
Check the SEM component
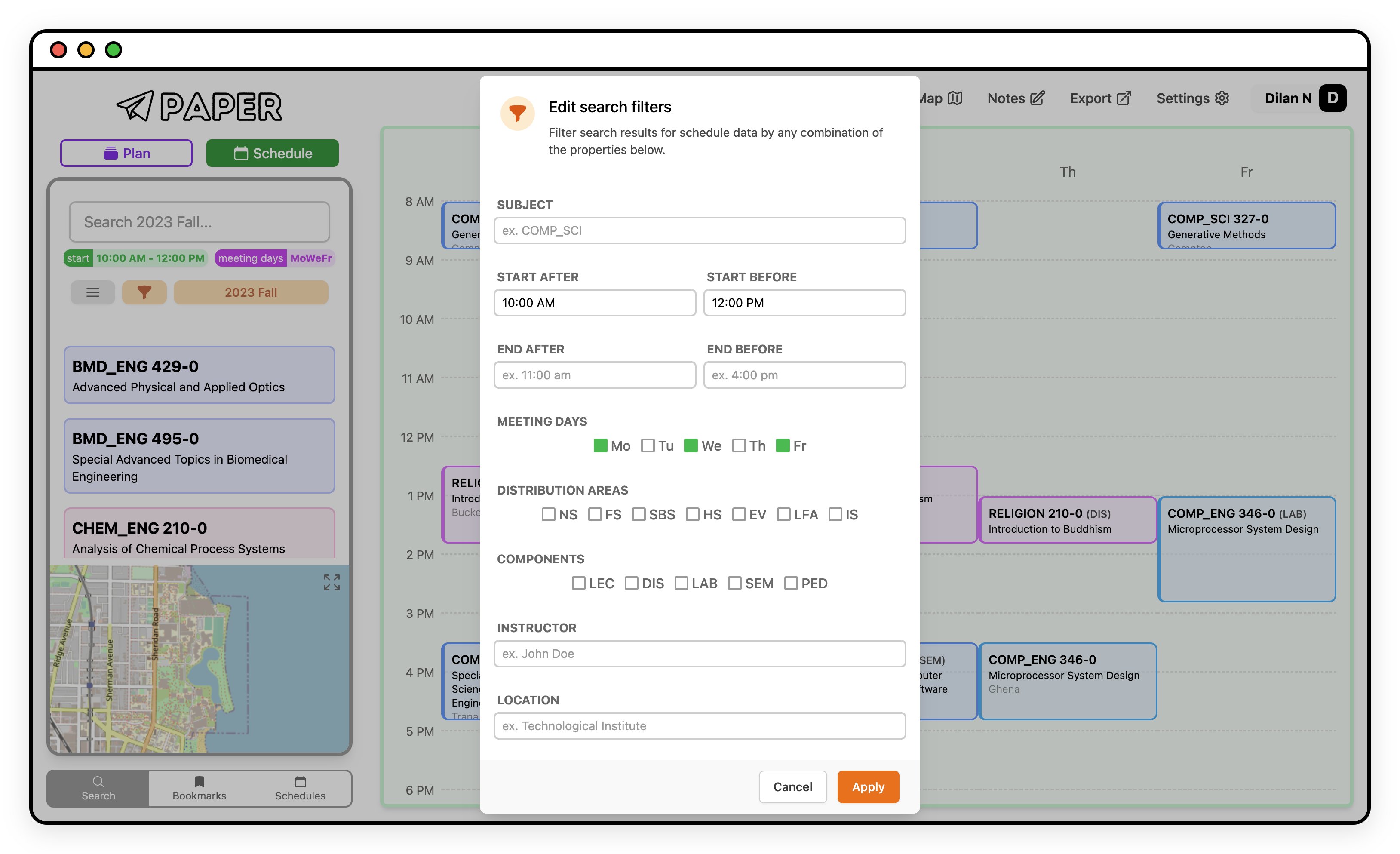(x=735, y=583)
